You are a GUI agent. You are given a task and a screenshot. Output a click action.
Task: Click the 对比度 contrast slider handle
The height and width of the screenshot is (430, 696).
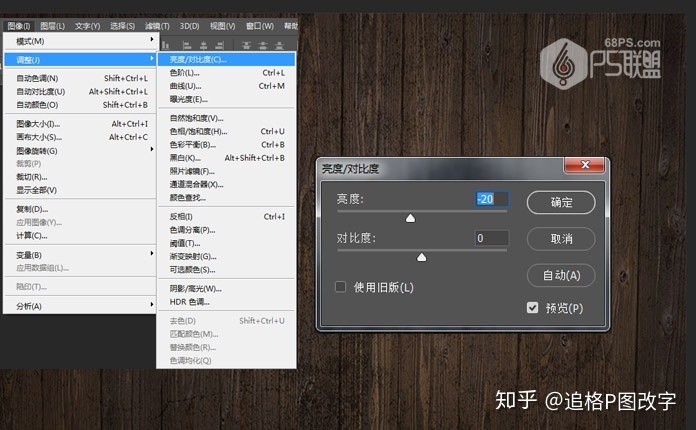(422, 257)
